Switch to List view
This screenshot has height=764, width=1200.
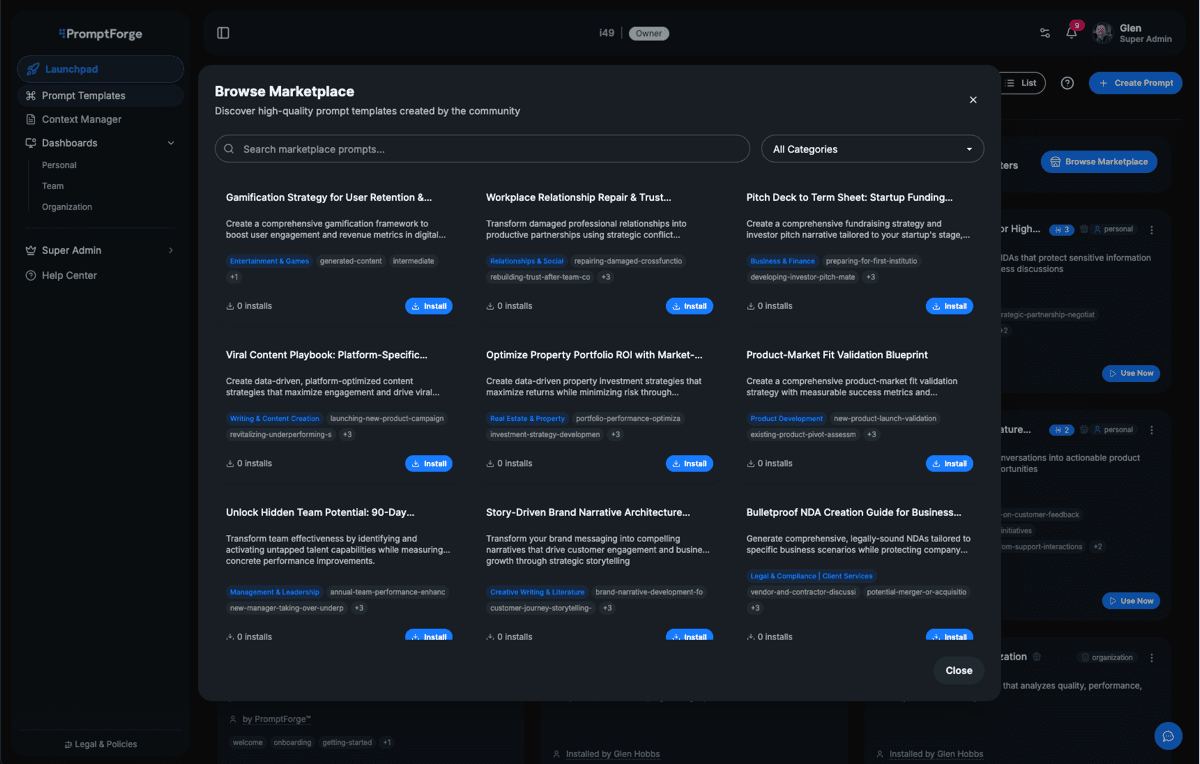pos(1022,83)
